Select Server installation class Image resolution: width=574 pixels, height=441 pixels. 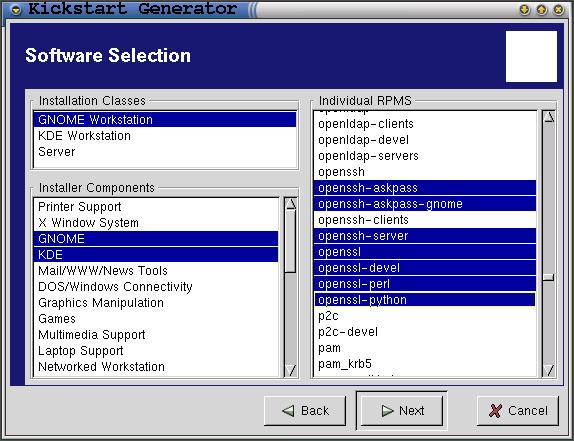click(x=164, y=152)
